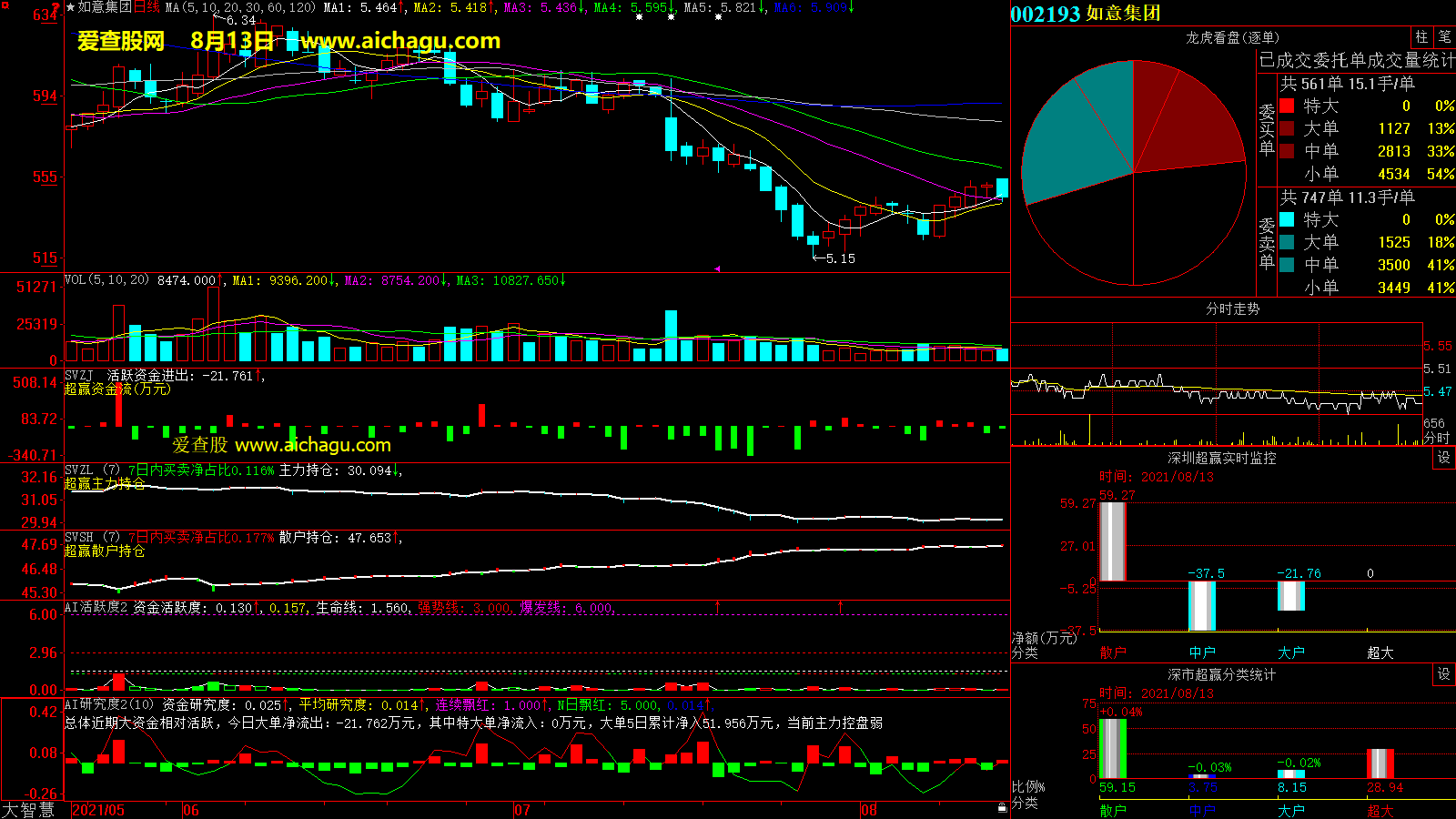Click the 大智慧 label in bottom-left corner
This screenshot has height=819, width=1456.
tap(28, 810)
